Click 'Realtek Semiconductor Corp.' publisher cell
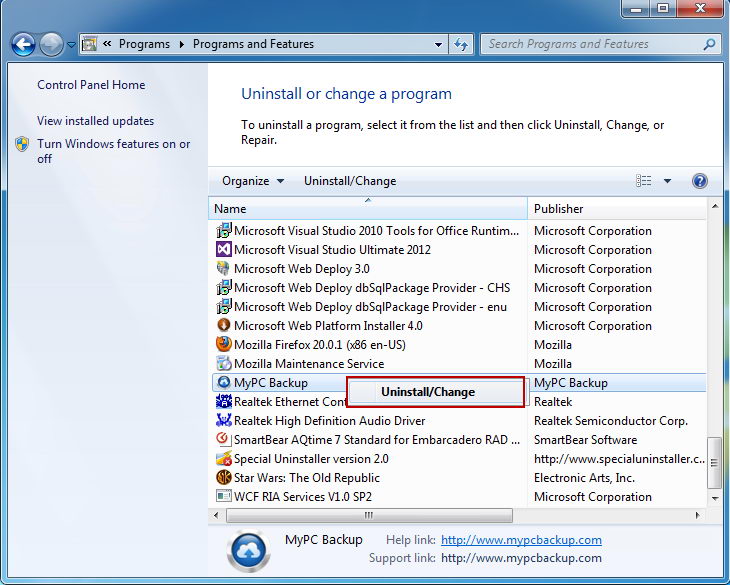Screen dimensions: 730x585 (x=611, y=421)
